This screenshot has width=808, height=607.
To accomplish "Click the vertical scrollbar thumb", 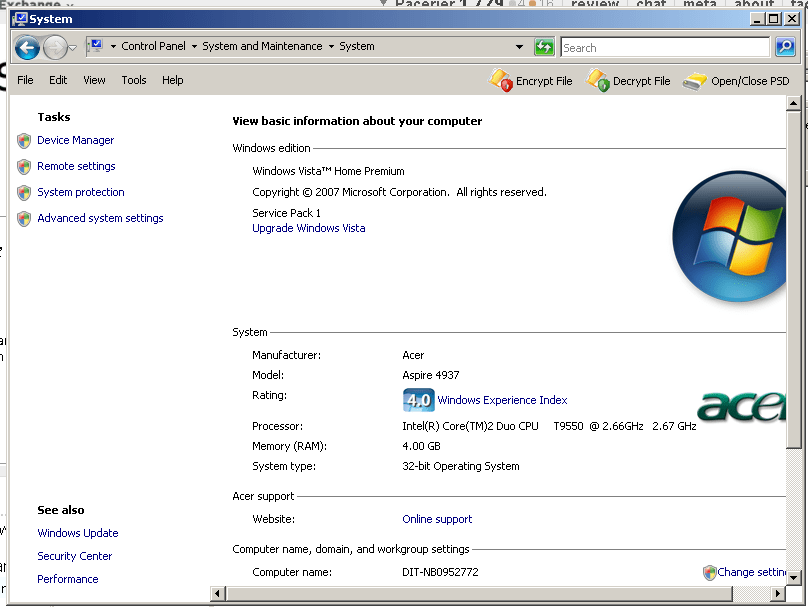I will click(794, 280).
